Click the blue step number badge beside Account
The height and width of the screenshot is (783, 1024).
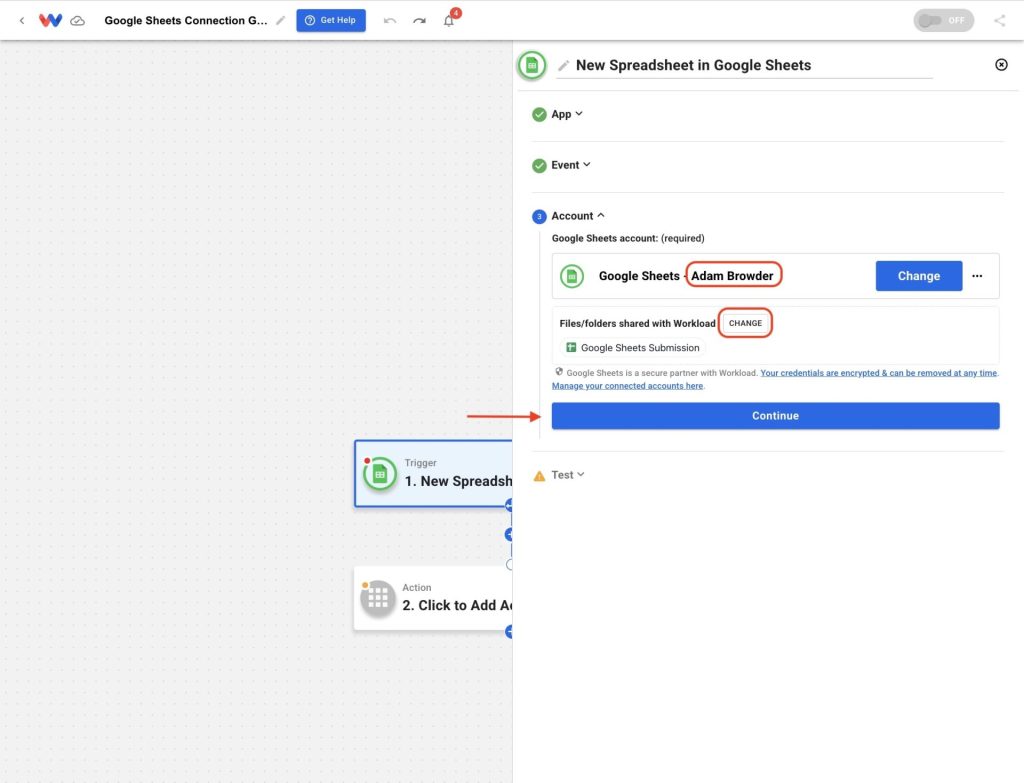tap(539, 216)
